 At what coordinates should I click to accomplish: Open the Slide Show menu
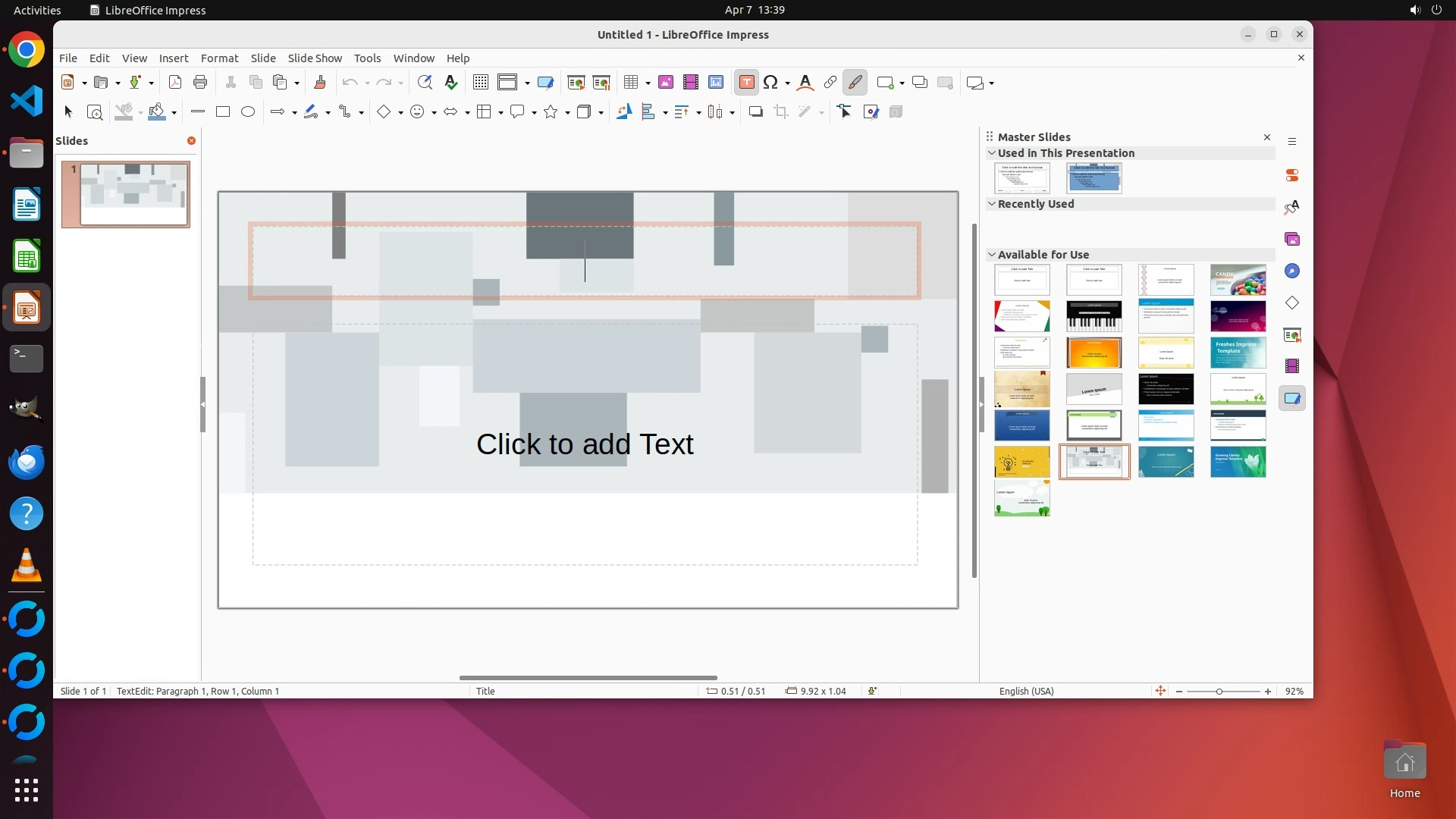315,58
